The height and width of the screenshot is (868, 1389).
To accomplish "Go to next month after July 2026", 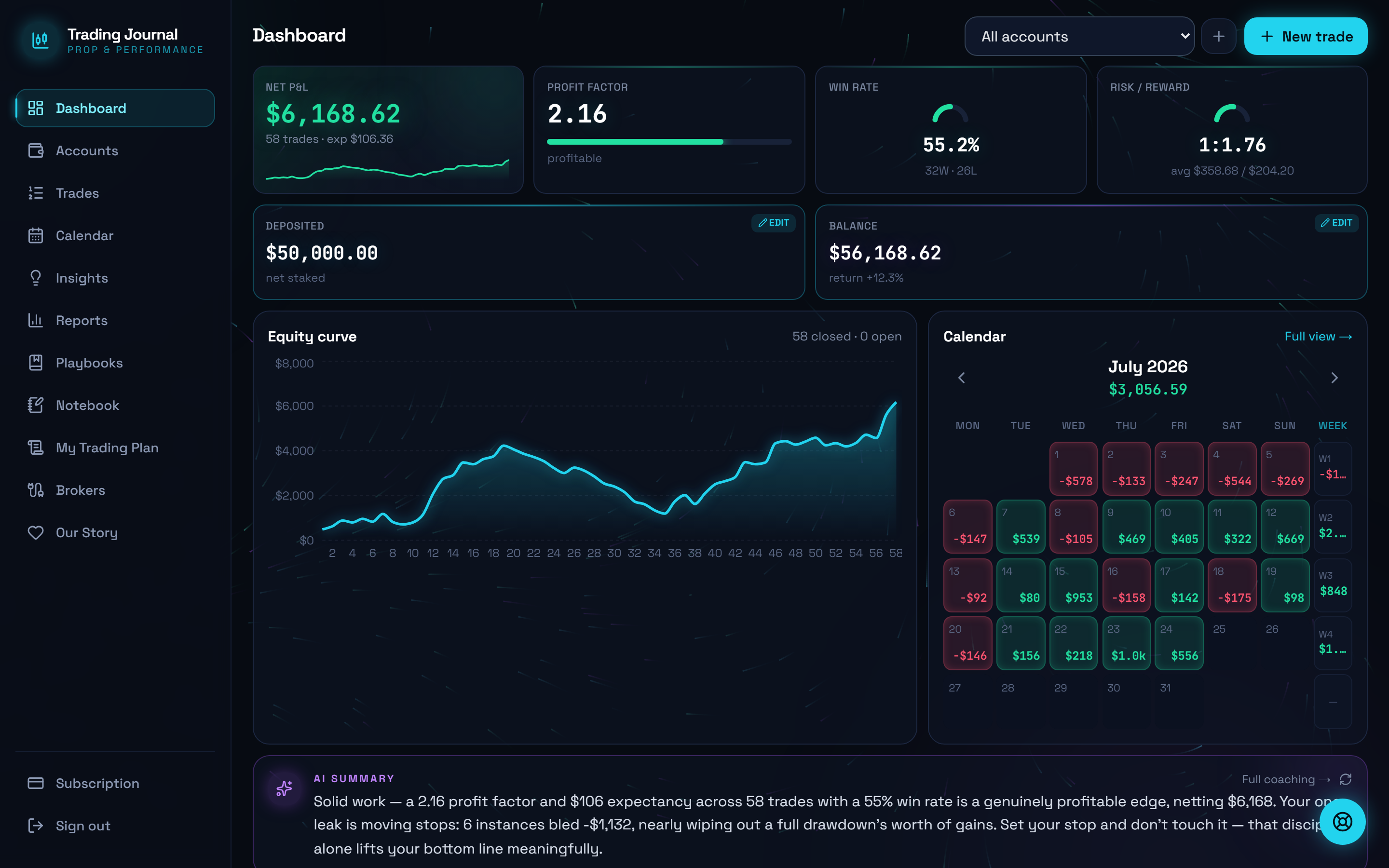I will [1335, 378].
